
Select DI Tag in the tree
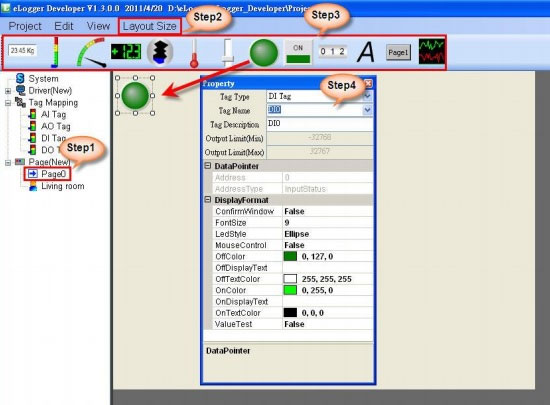(x=54, y=138)
